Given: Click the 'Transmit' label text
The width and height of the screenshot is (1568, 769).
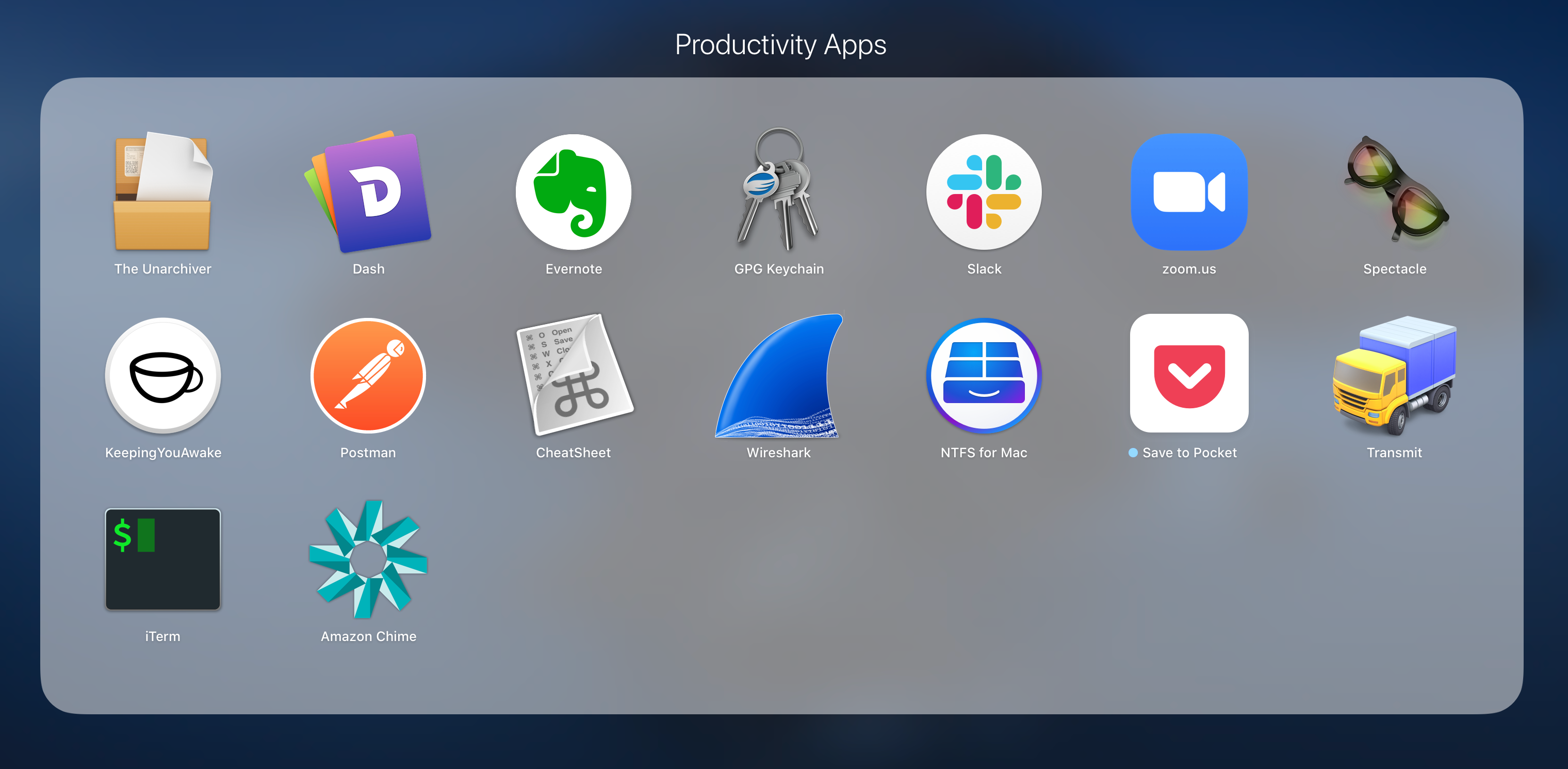Looking at the screenshot, I should [x=1394, y=453].
